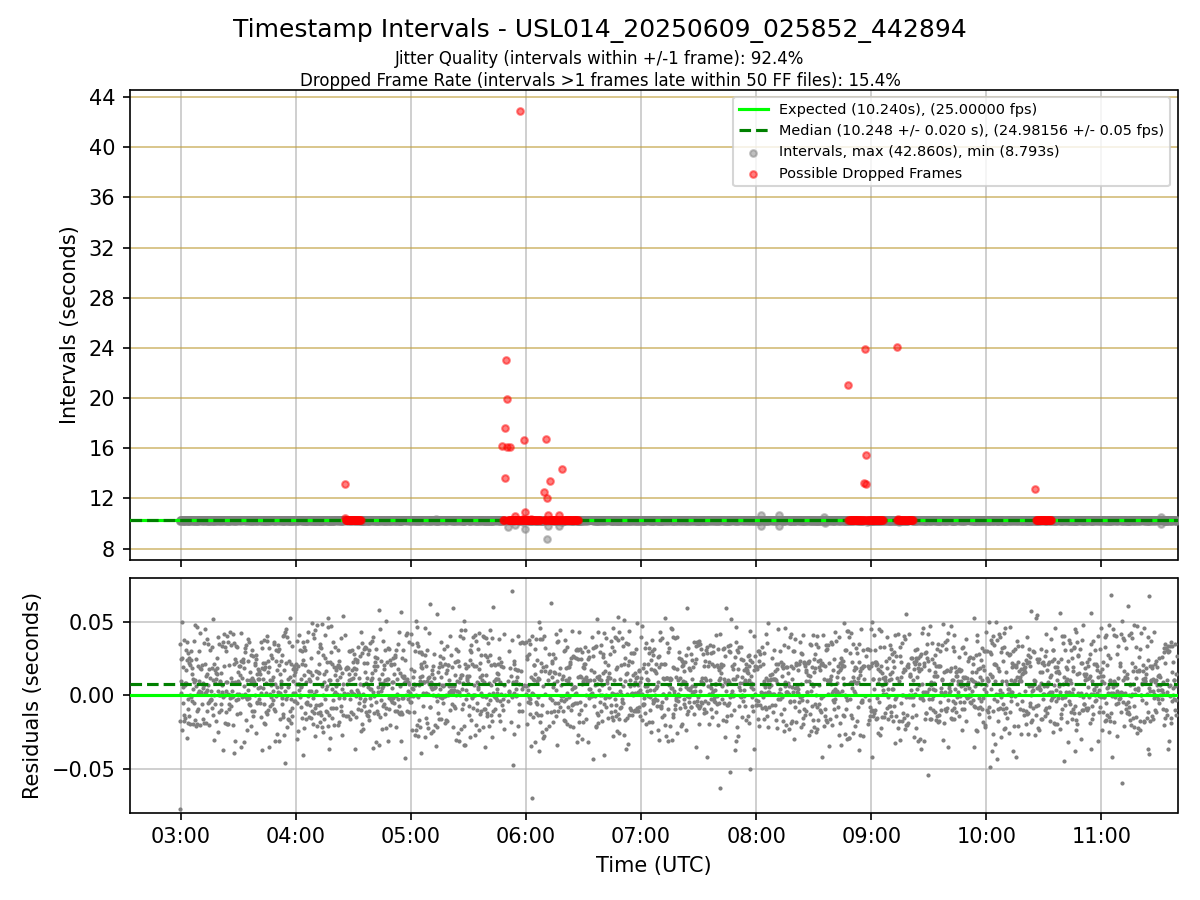
Task: Click the solid green line sample in the legend
Action: (754, 109)
